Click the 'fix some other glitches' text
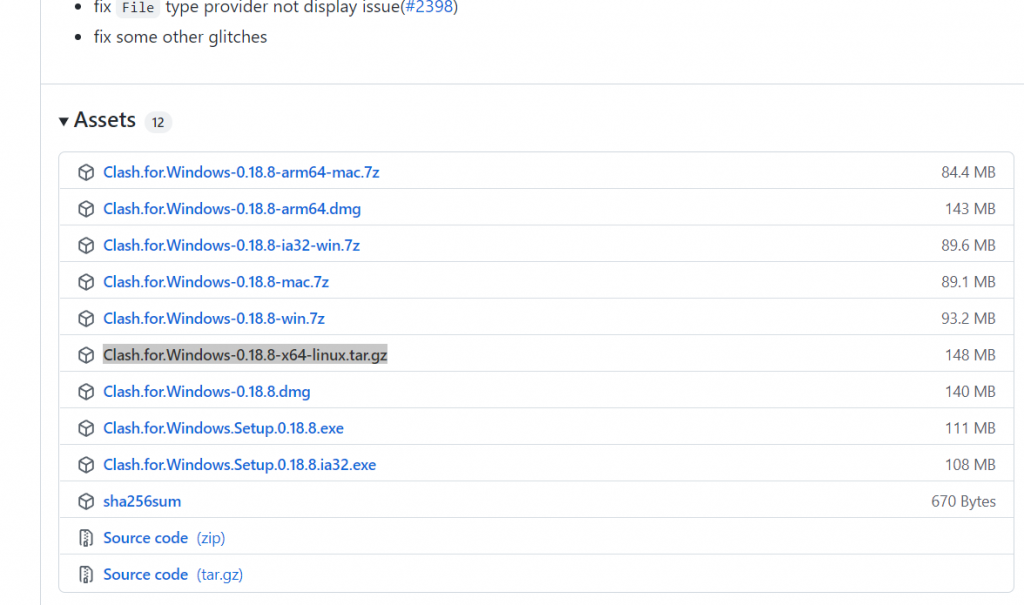The image size is (1024, 605). 180,37
